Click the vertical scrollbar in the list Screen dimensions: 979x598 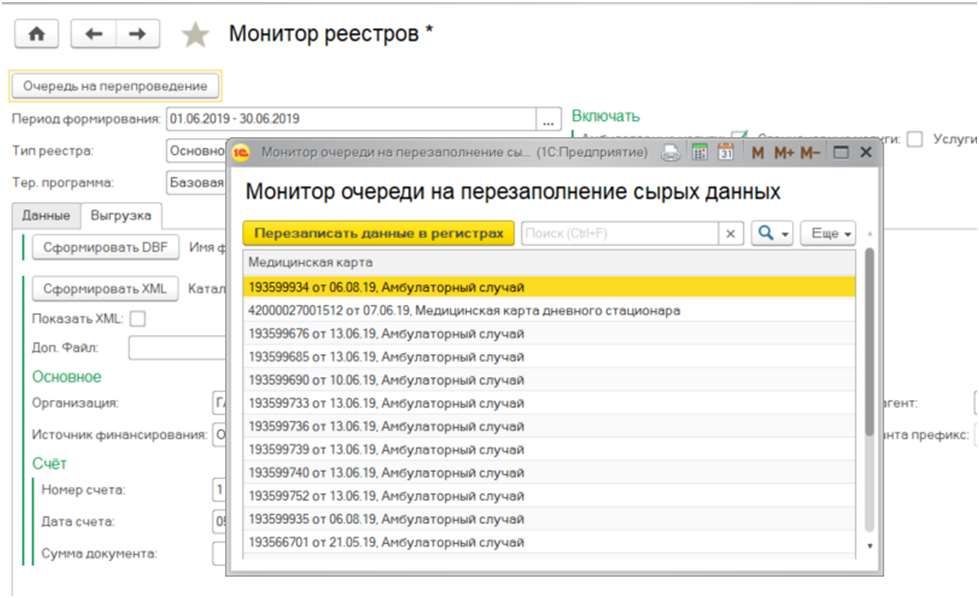(868, 342)
